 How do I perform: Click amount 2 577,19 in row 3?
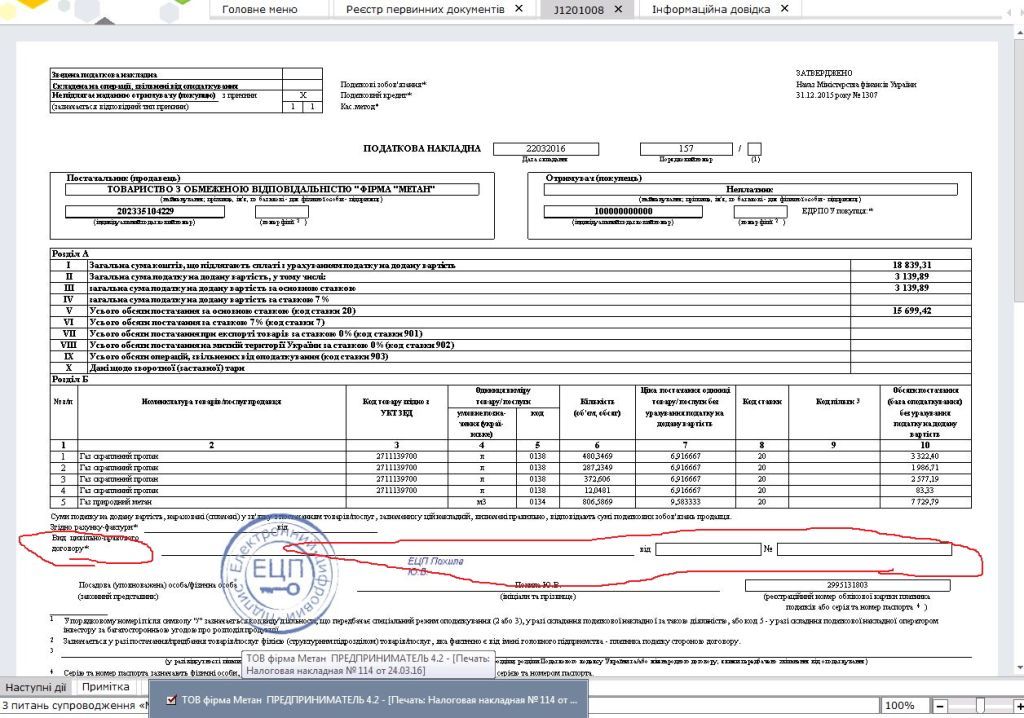tap(925, 480)
